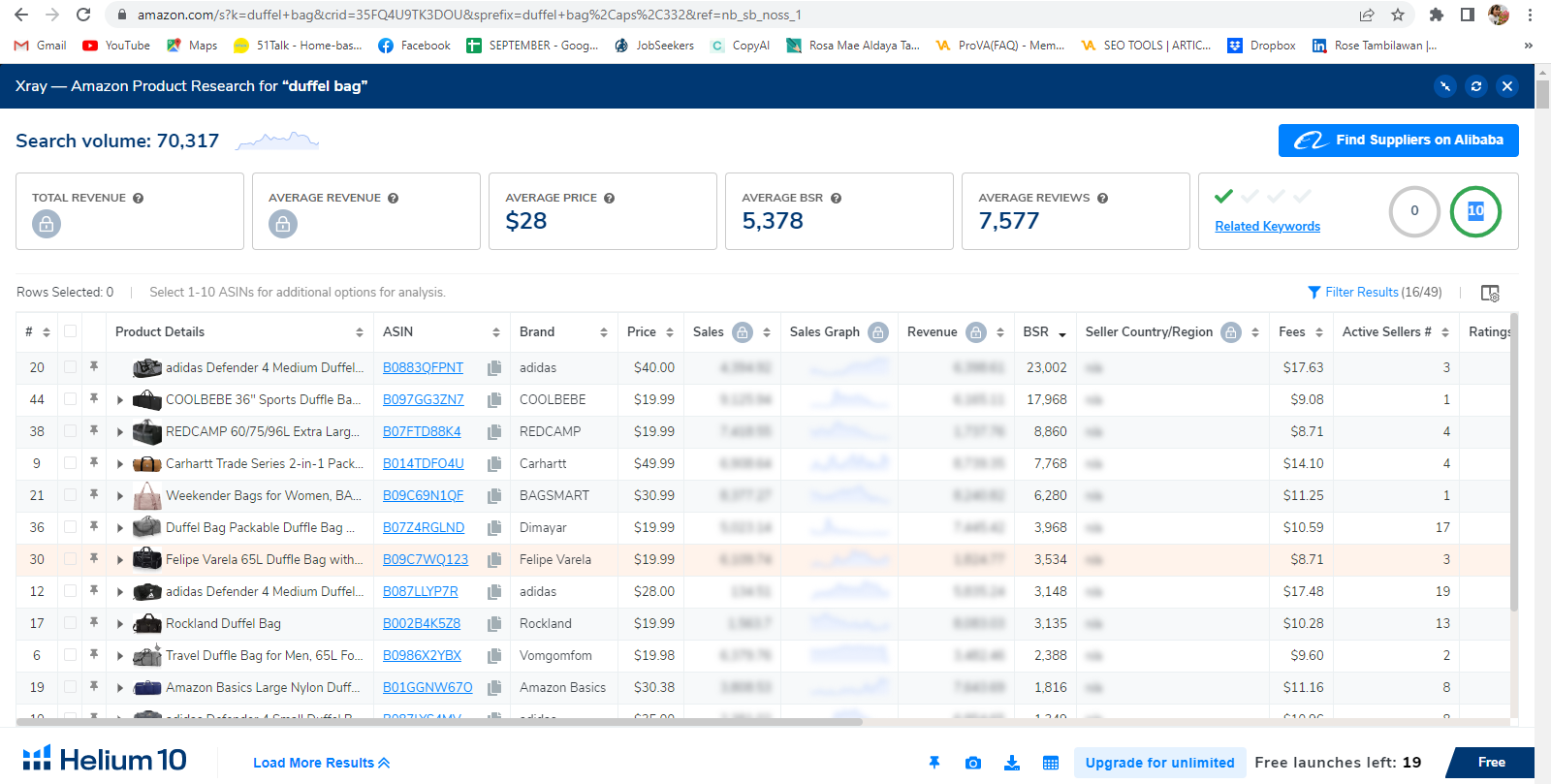The height and width of the screenshot is (784, 1551).
Task: Expand the COOLBEBE 36" Sports Duffle row
Action: (120, 400)
